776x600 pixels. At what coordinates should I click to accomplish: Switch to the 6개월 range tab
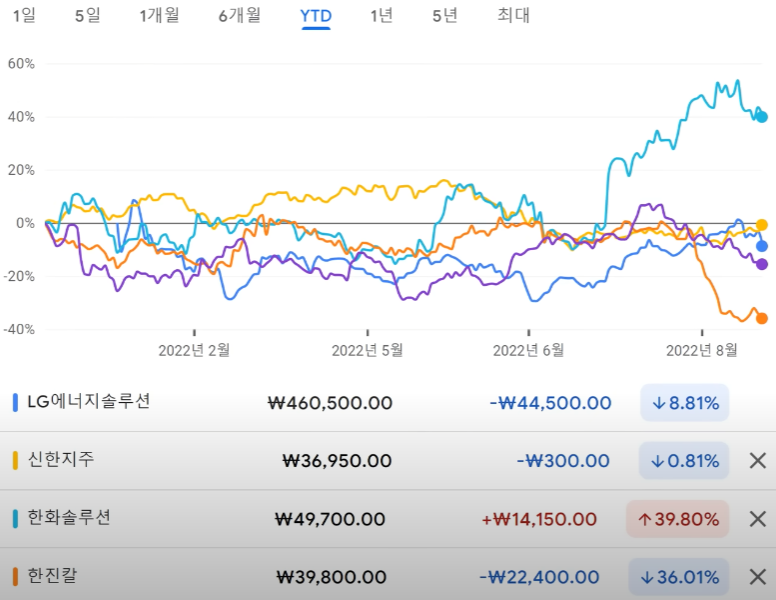pos(240,15)
